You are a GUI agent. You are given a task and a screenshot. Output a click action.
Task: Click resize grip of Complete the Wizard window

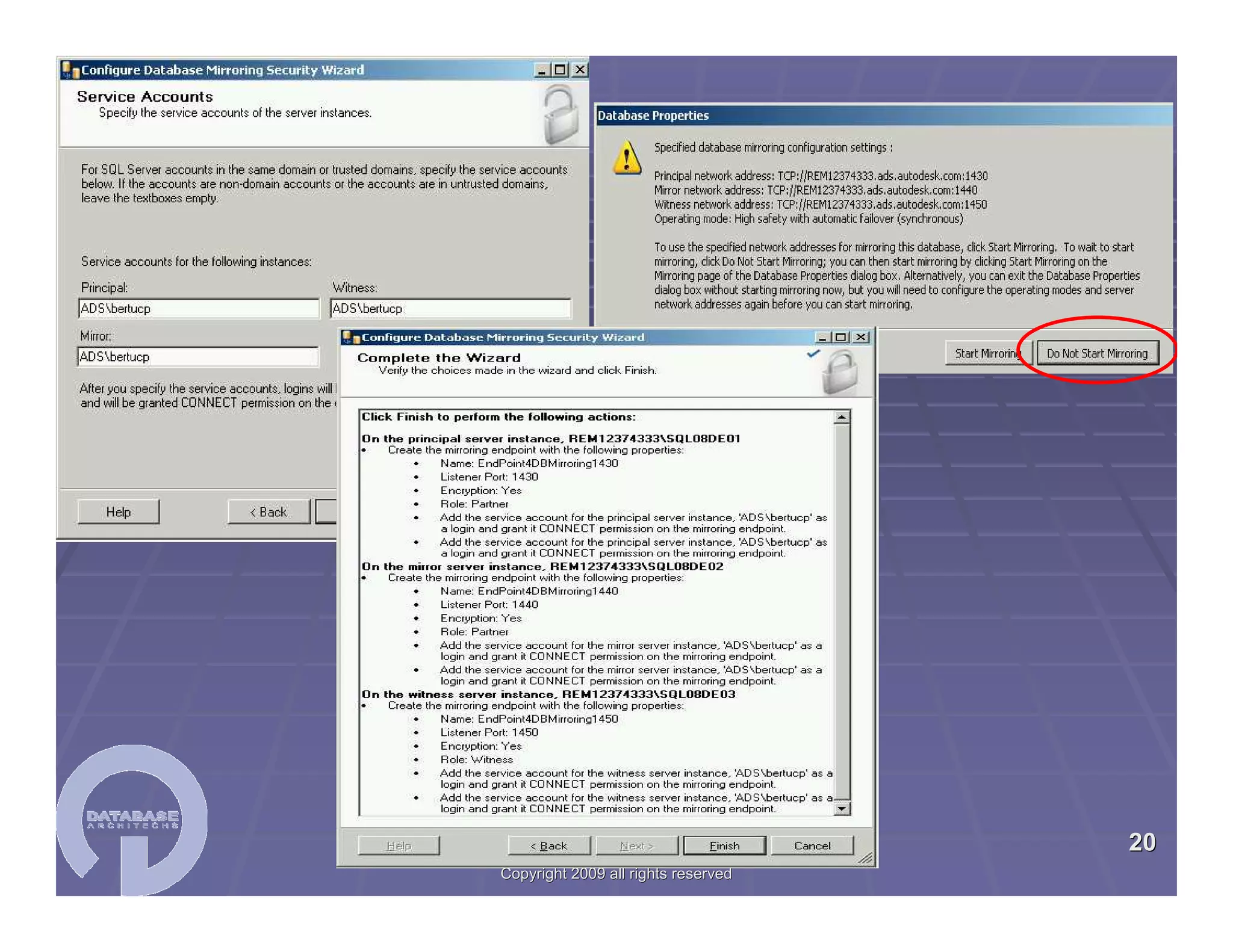[x=865, y=858]
